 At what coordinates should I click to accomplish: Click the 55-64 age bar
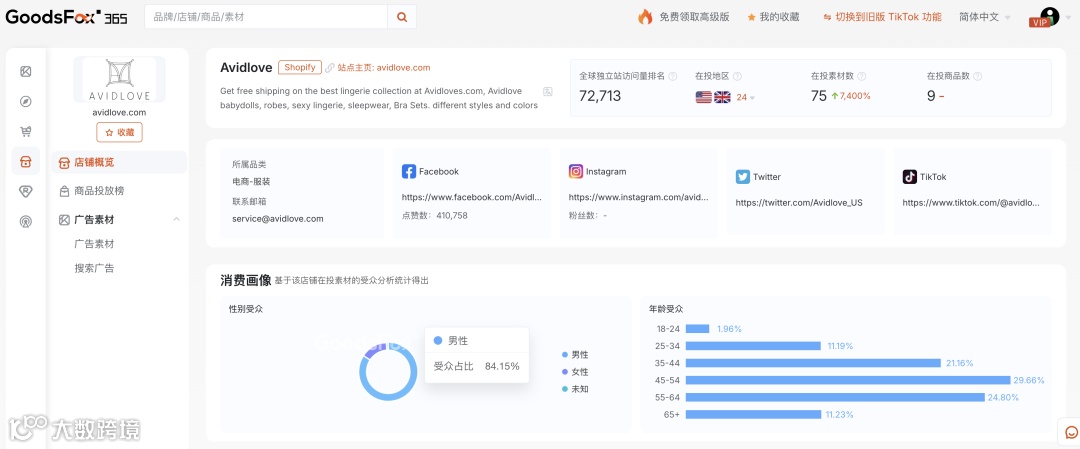tap(835, 397)
